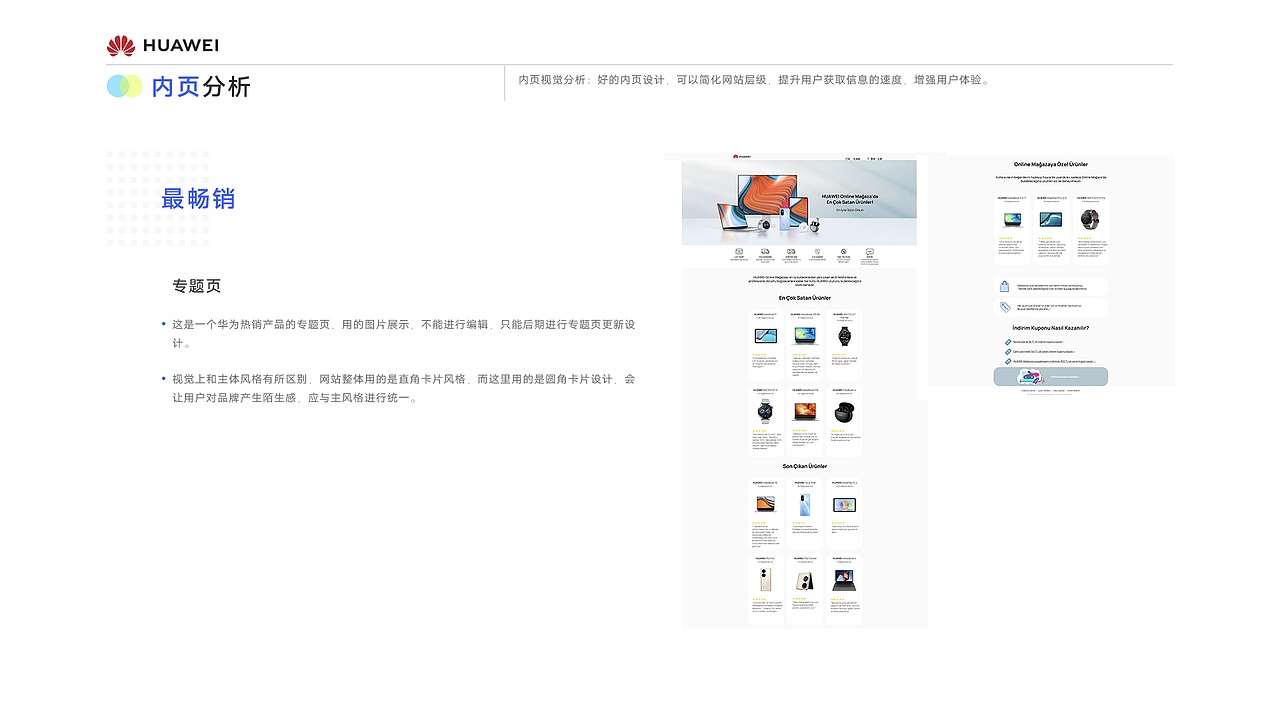
Task: Open the silver laptop card in En Çok Satan
Action: [805, 344]
